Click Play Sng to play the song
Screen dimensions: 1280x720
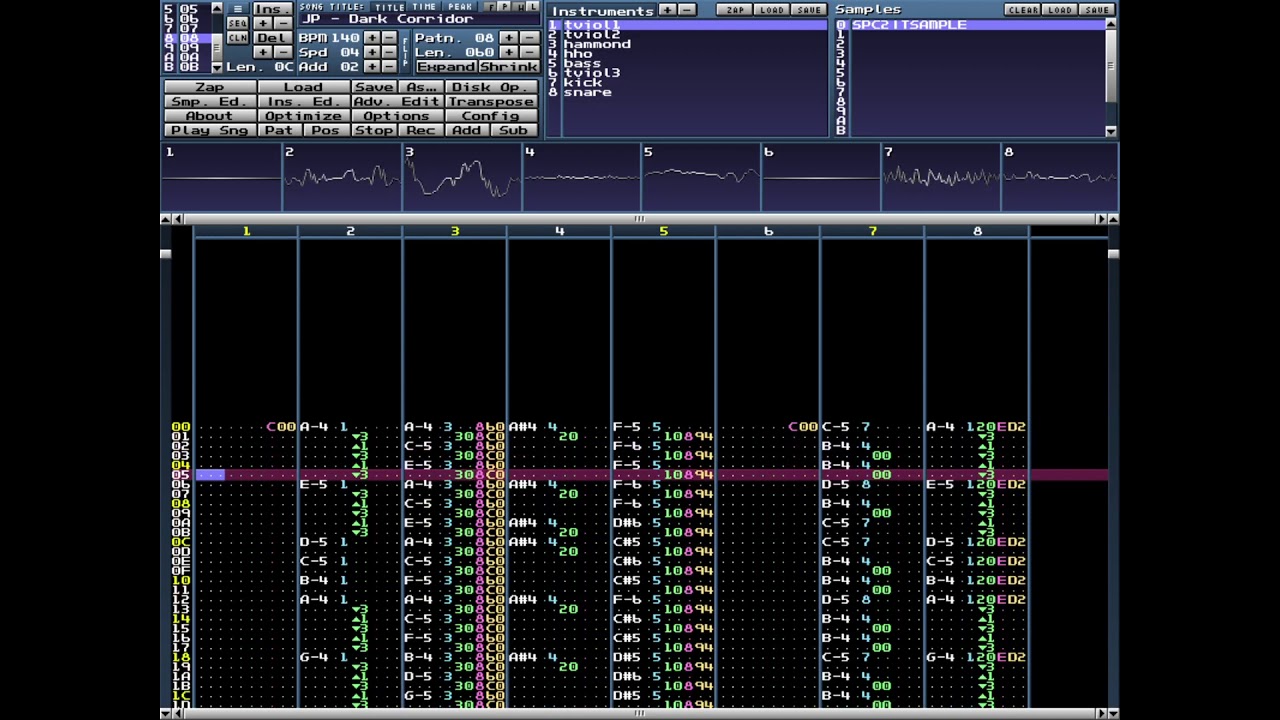[209, 130]
